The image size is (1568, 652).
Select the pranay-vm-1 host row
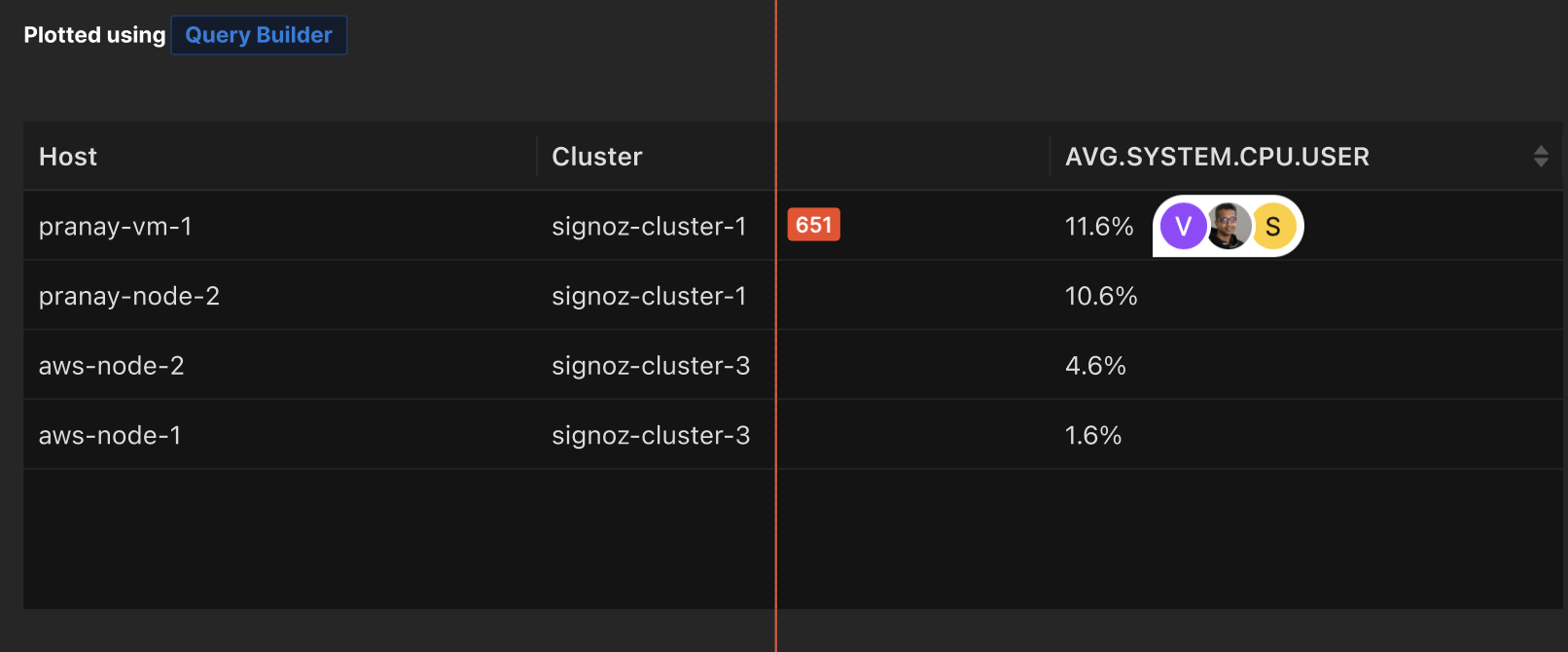coord(115,226)
